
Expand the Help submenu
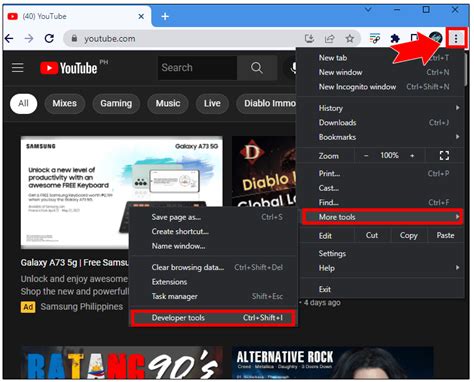click(x=380, y=268)
